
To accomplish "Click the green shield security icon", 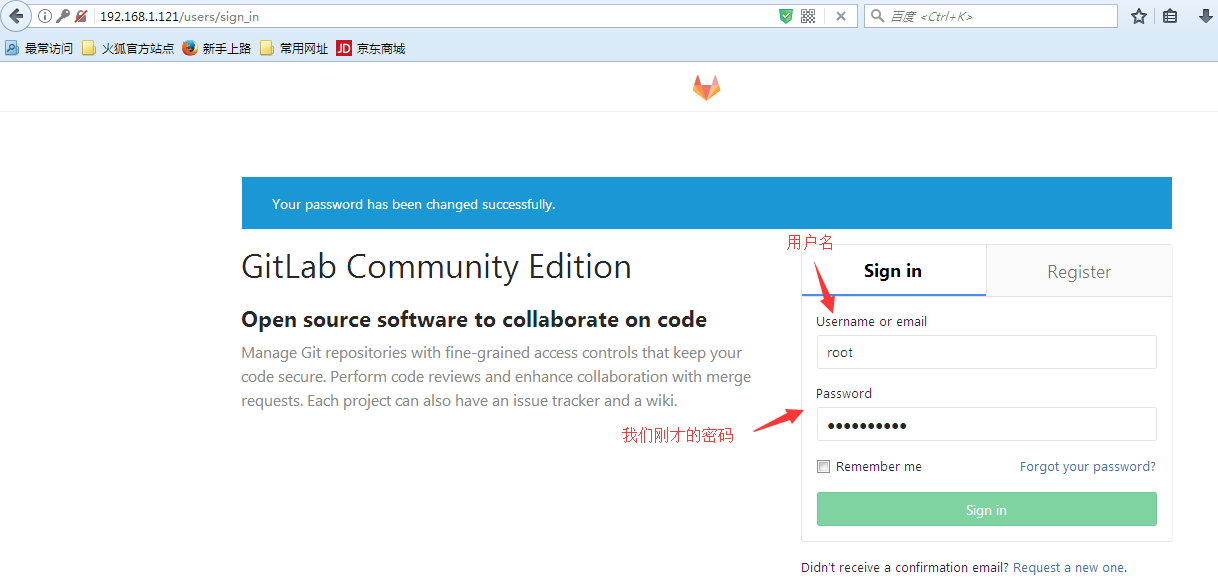I will coord(786,16).
